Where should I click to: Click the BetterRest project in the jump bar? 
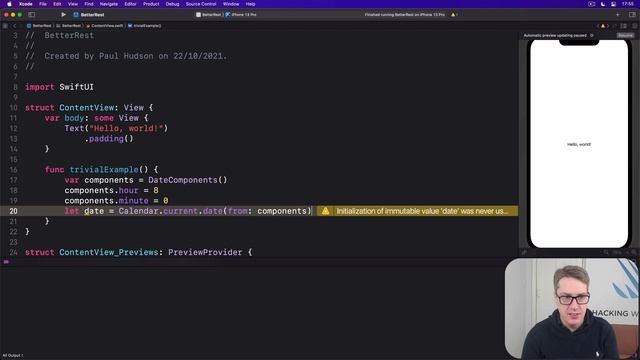pyautogui.click(x=39, y=26)
